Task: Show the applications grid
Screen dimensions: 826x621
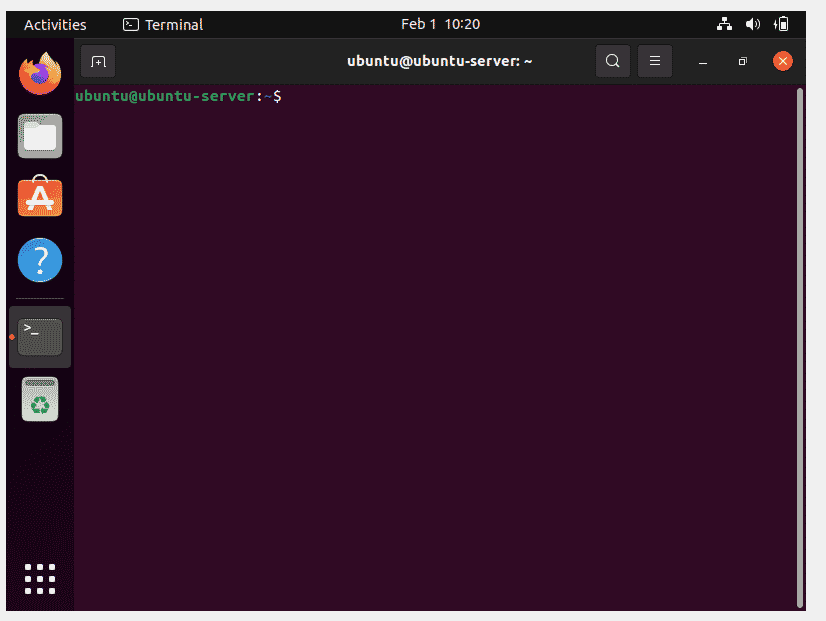Action: click(x=40, y=579)
